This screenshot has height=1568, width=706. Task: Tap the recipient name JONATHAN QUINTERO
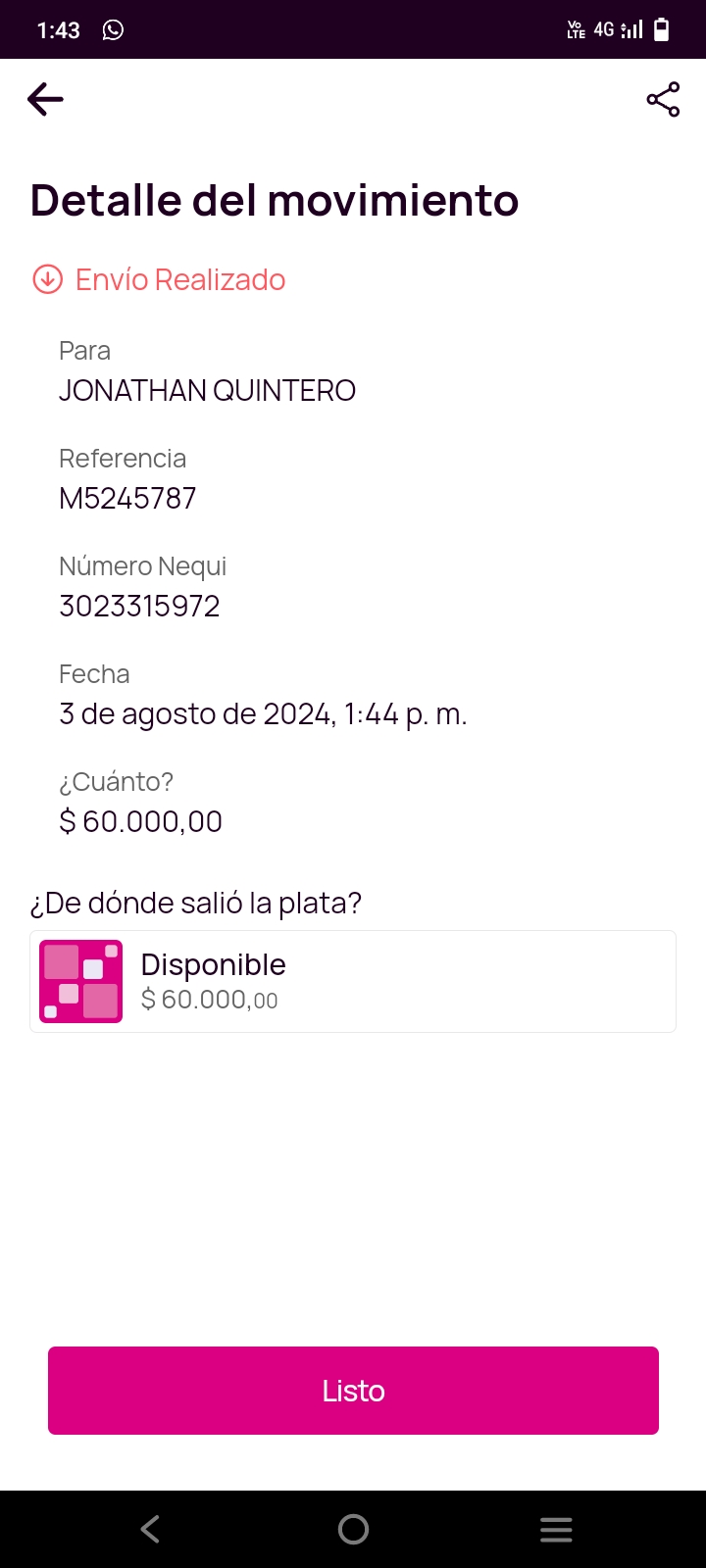pos(207,390)
